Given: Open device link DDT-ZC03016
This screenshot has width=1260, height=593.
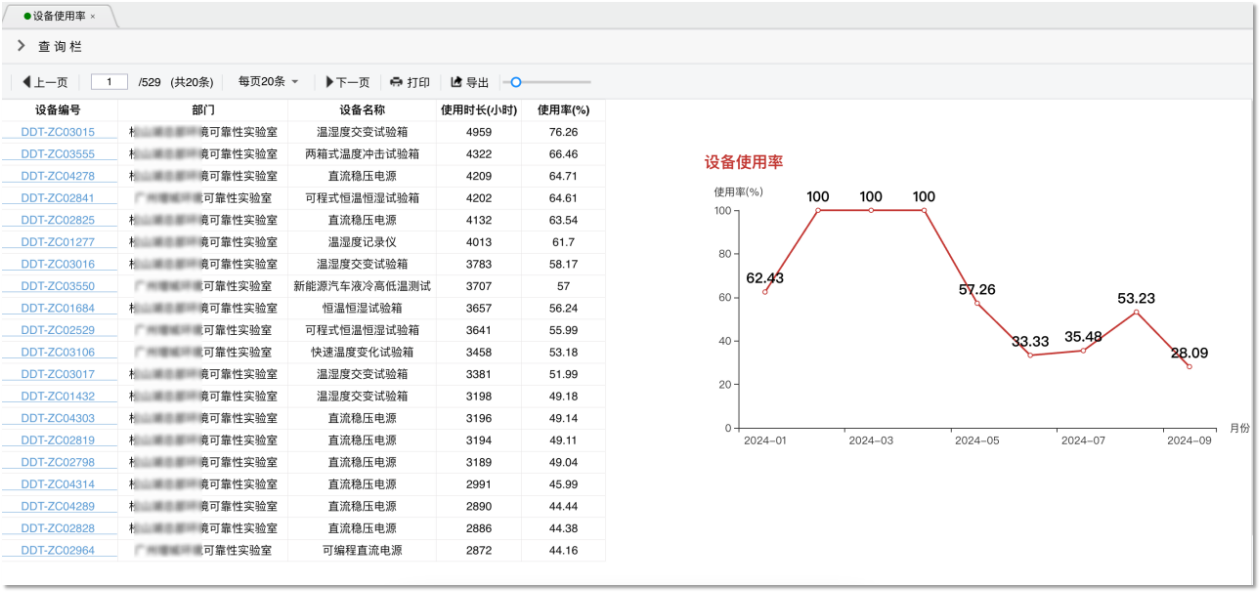Looking at the screenshot, I should [x=58, y=264].
